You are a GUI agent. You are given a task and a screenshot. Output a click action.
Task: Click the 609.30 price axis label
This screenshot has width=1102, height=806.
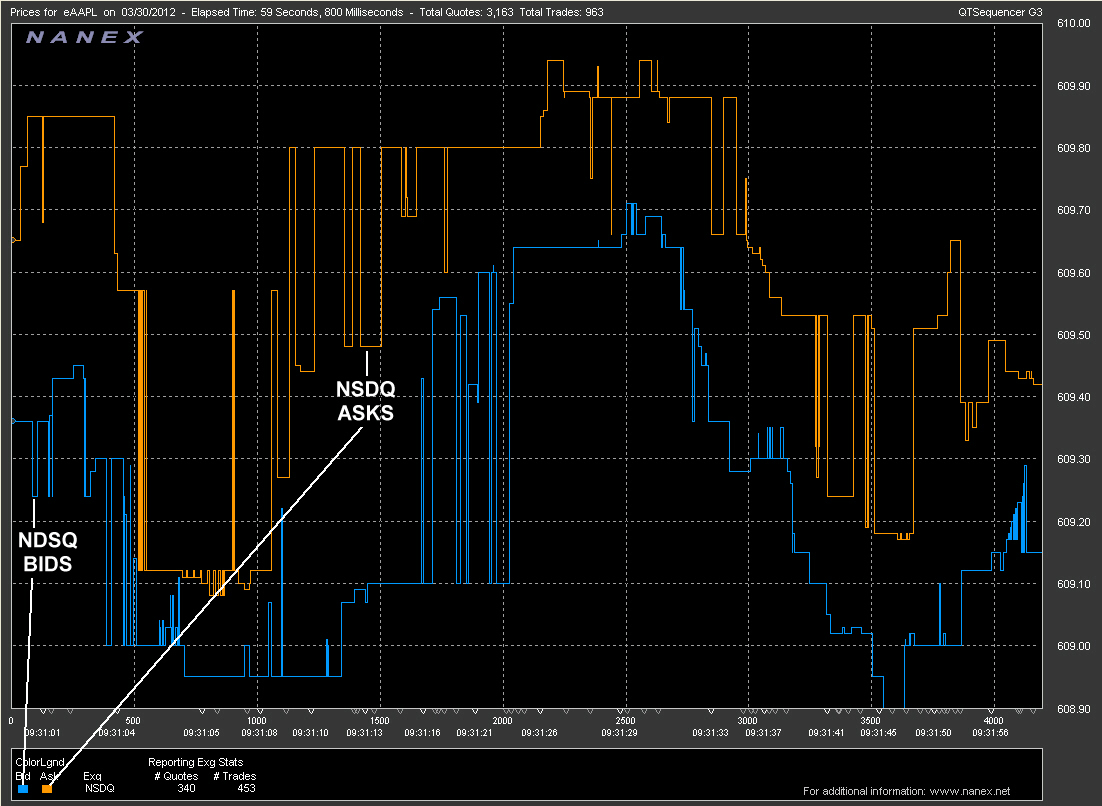1073,459
